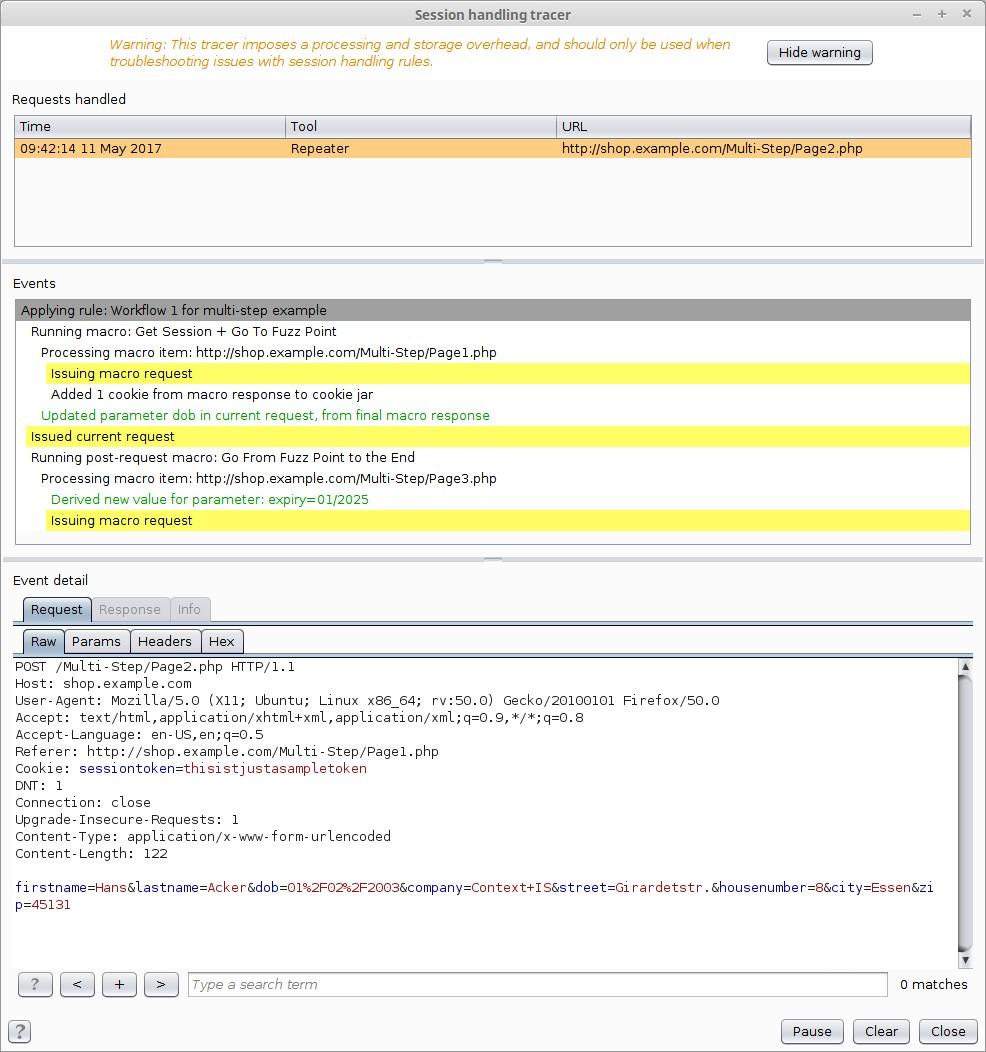Click the Content-Length: 122 header line
986x1052 pixels.
tap(91, 853)
